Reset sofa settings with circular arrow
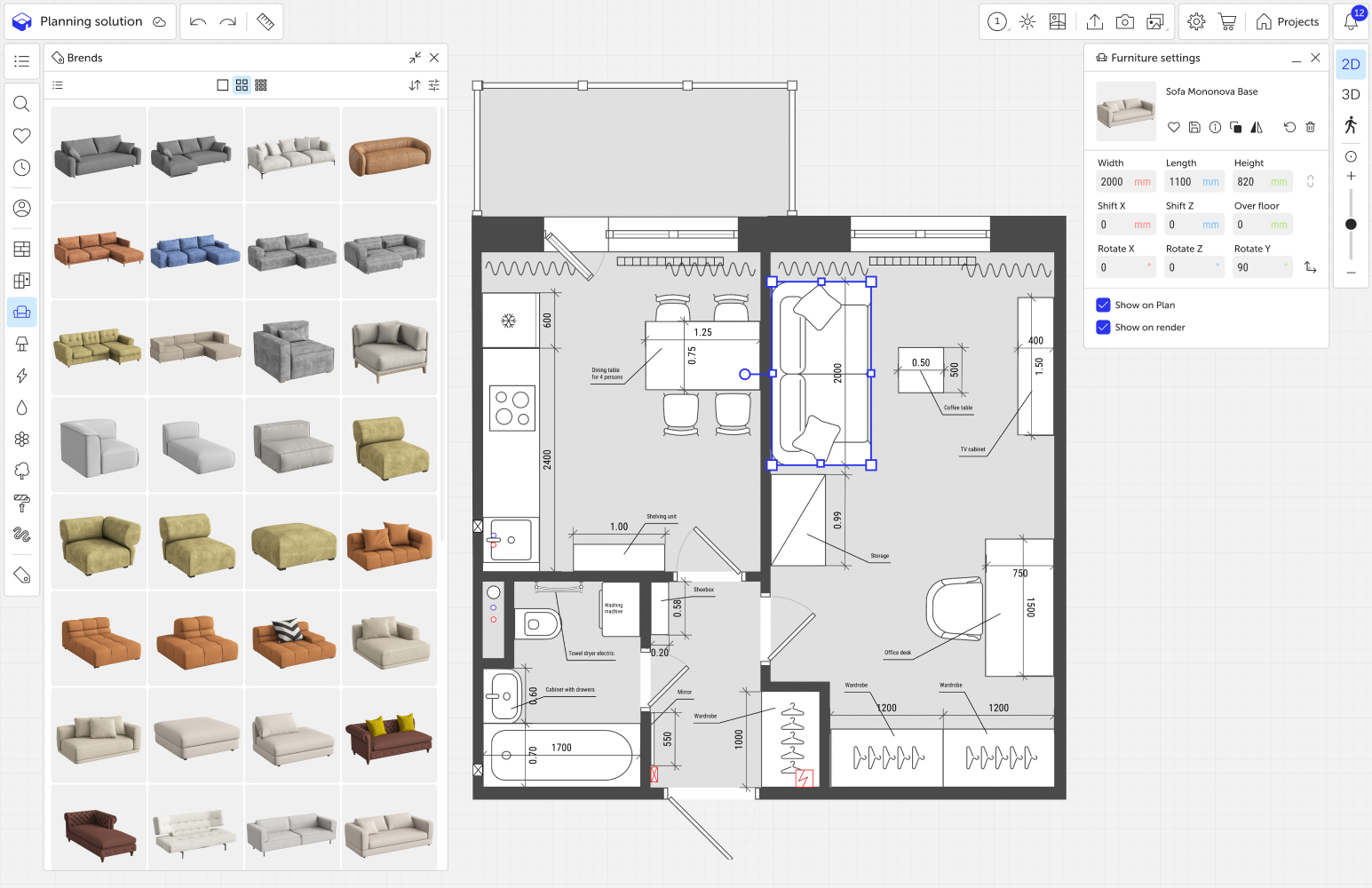This screenshot has width=1372, height=888. coord(1289,127)
